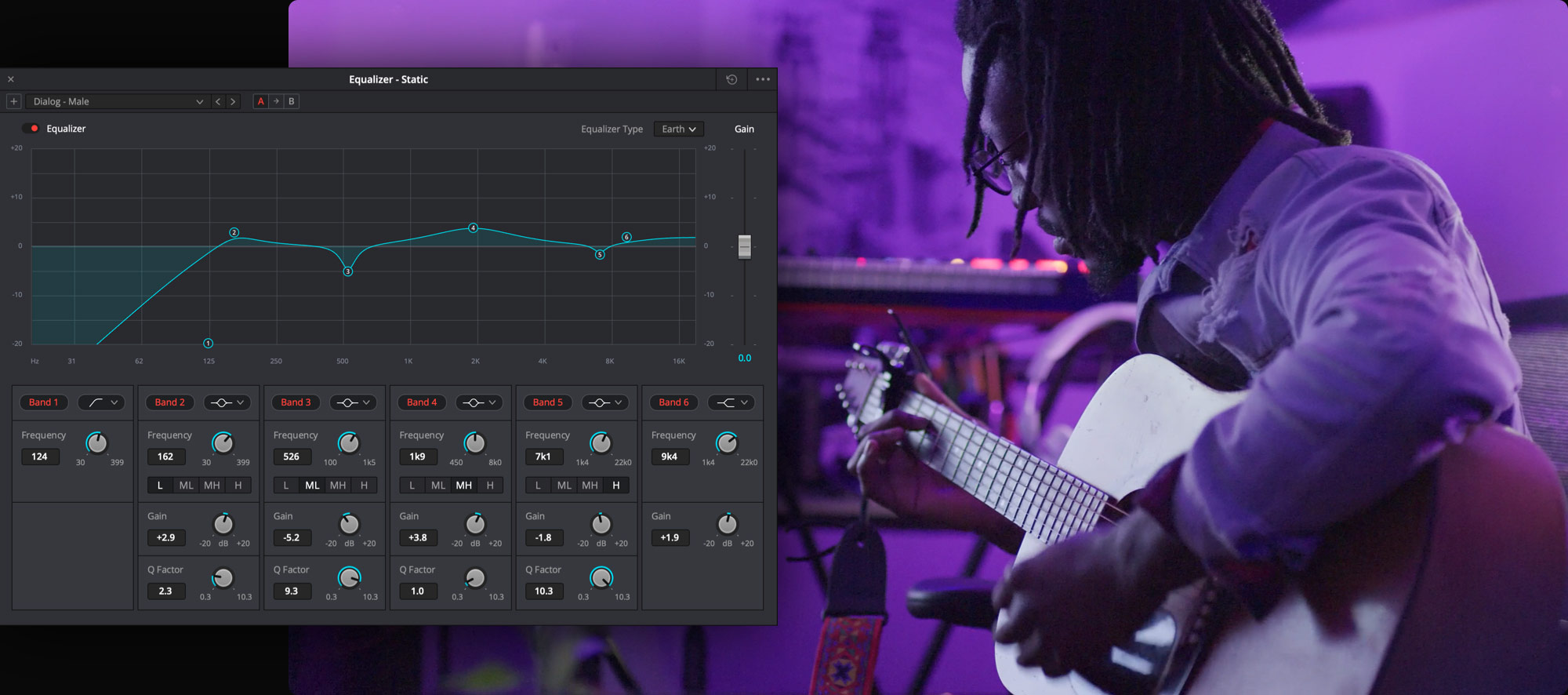Disable Band 1 filter
1568x695 pixels.
click(44, 402)
